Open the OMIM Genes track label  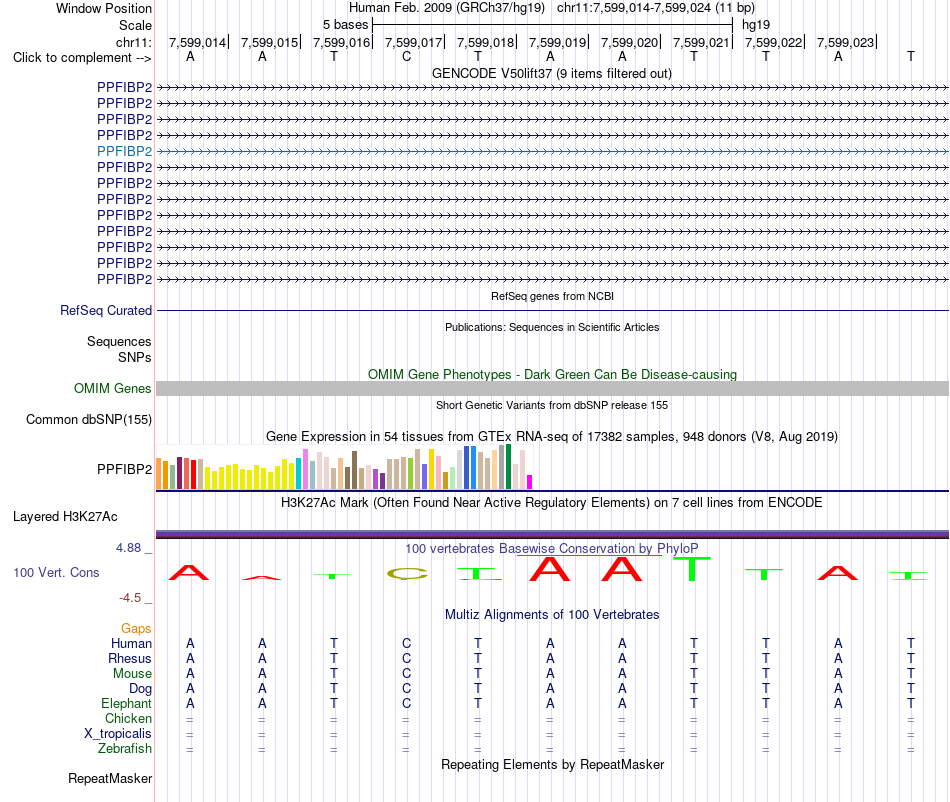(112, 388)
